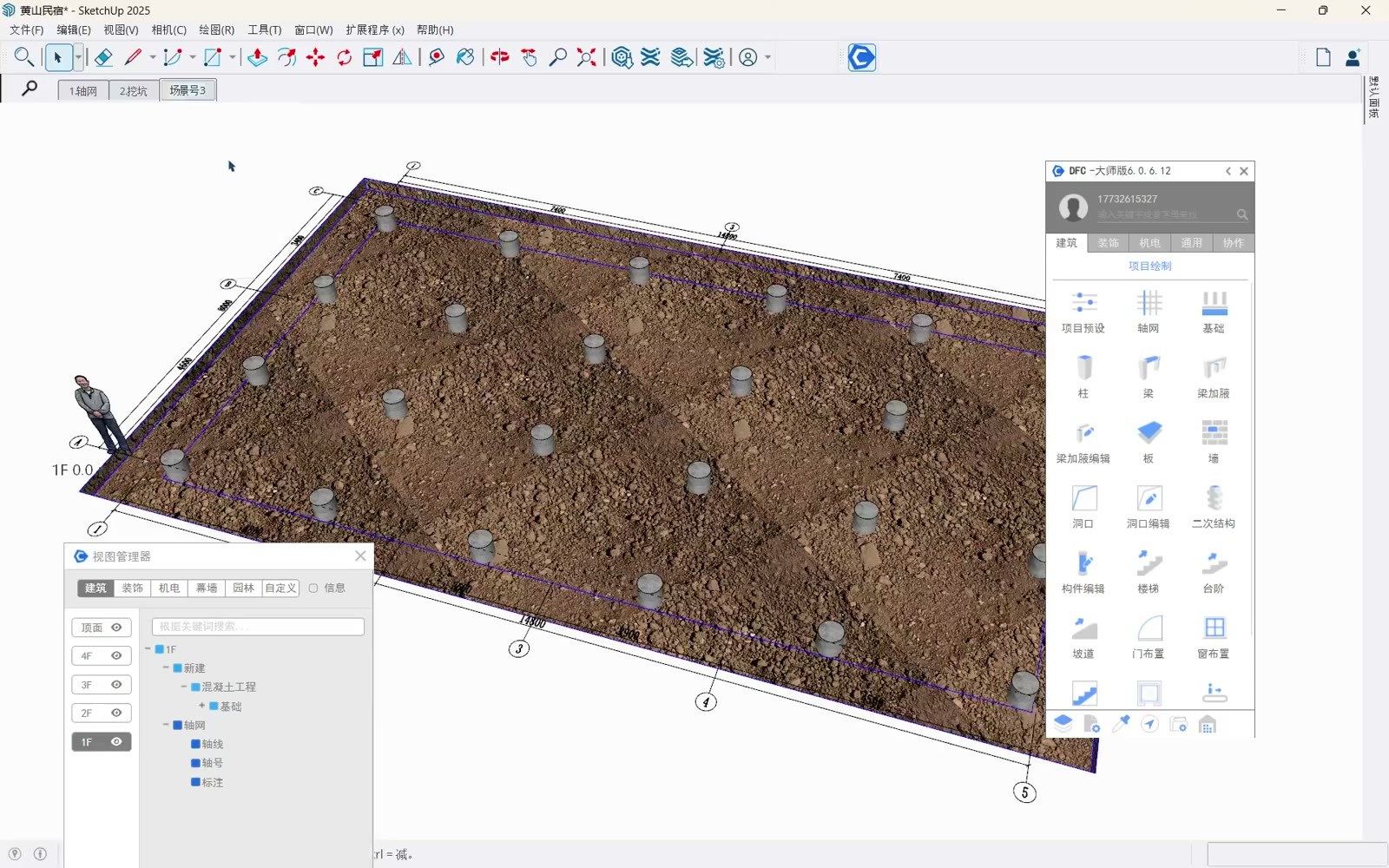Choose the Rotate tool in the toolbar
This screenshot has width=1389, height=868.
click(x=345, y=57)
